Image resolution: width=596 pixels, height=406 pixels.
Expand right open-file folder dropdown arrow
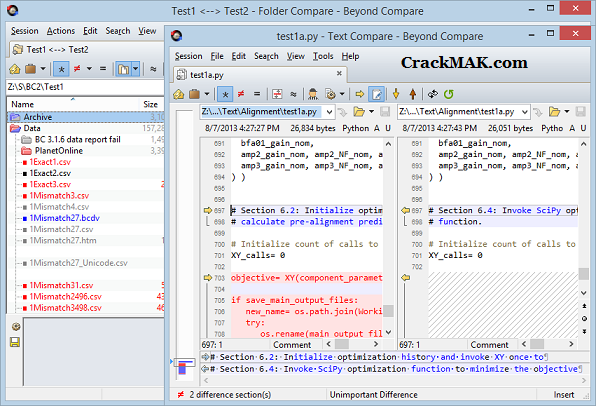(567, 112)
